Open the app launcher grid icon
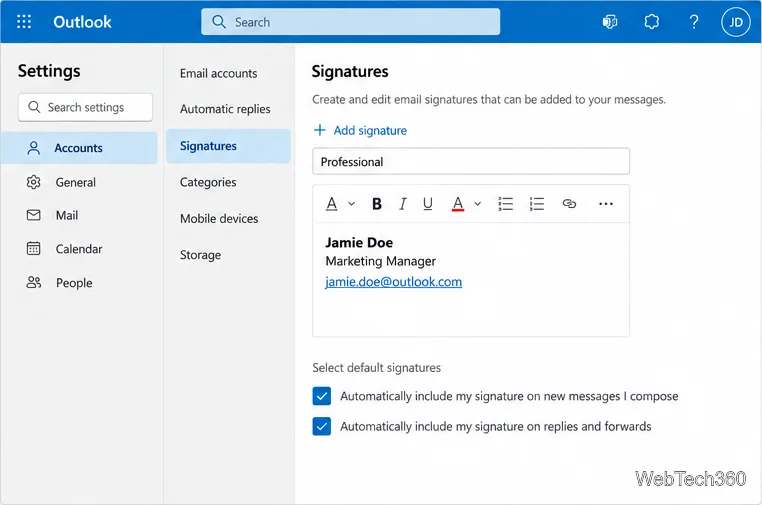This screenshot has width=762, height=505. pyautogui.click(x=24, y=22)
